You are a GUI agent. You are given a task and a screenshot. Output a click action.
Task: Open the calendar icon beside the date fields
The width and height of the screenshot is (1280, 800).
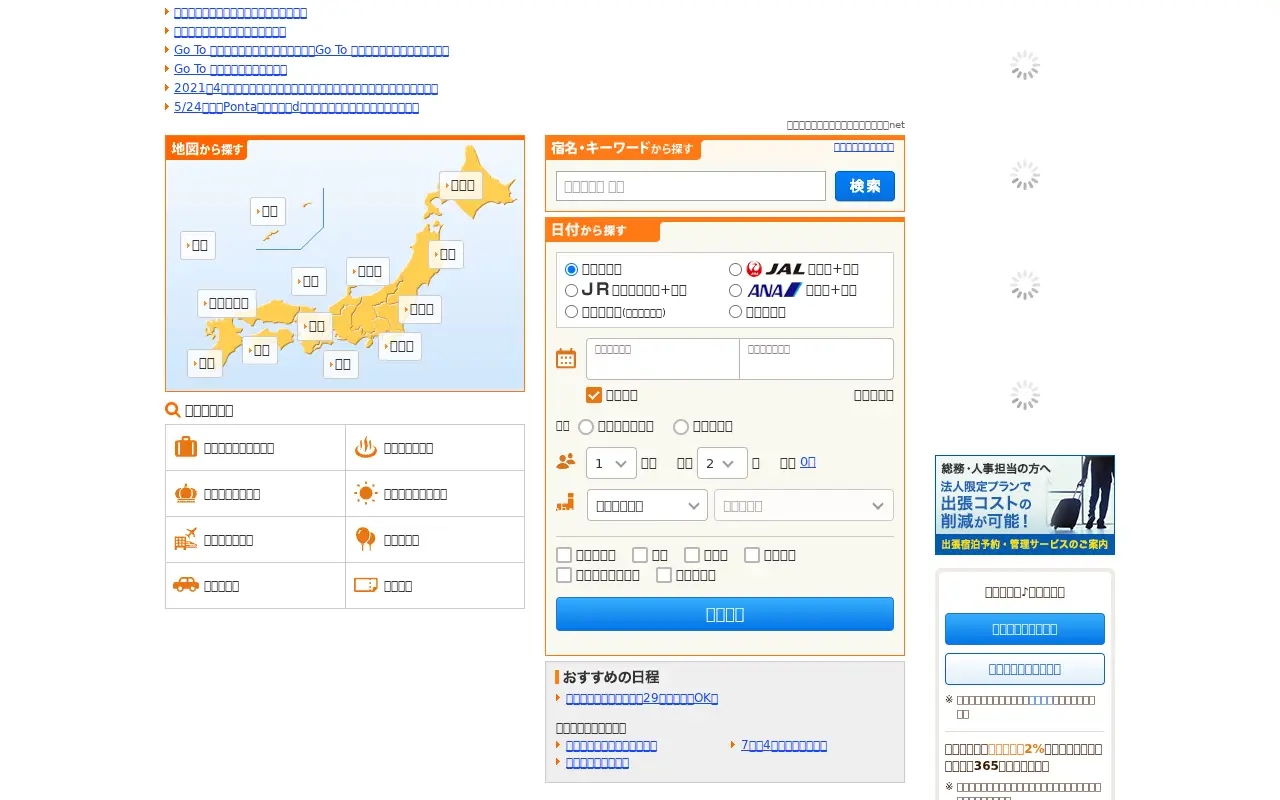[x=566, y=358]
